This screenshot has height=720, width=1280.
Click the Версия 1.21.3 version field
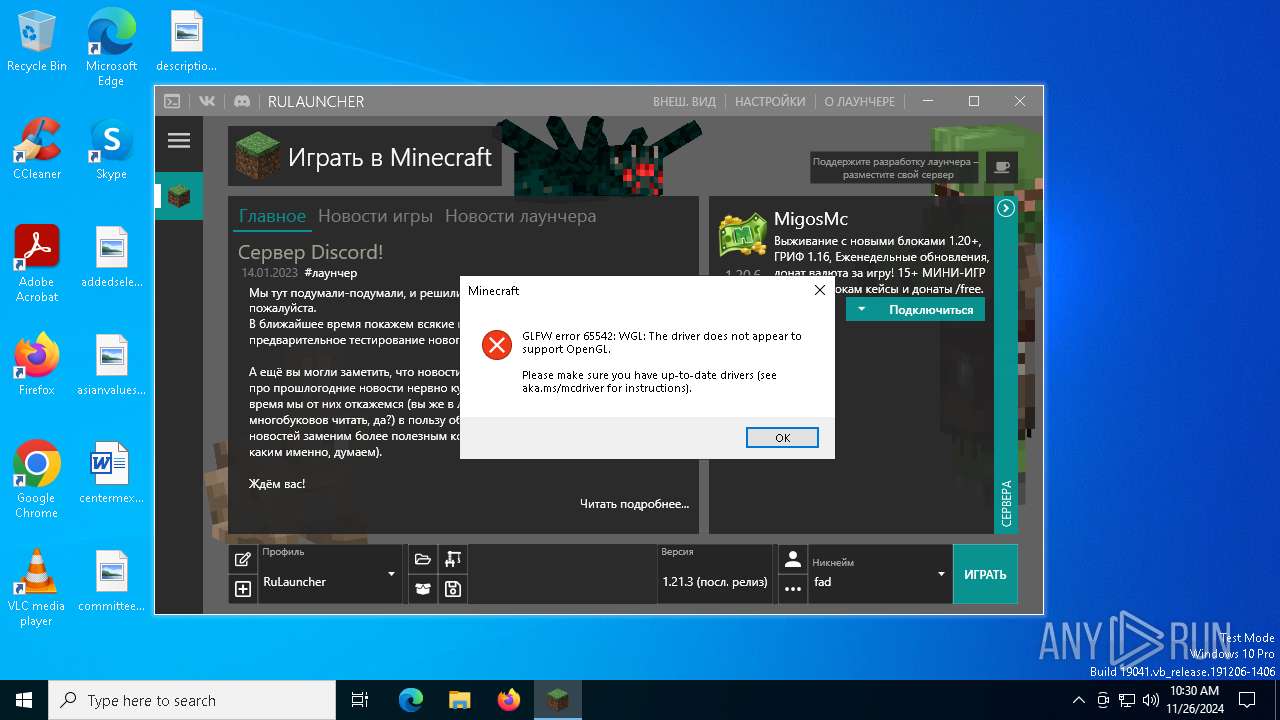coord(715,574)
